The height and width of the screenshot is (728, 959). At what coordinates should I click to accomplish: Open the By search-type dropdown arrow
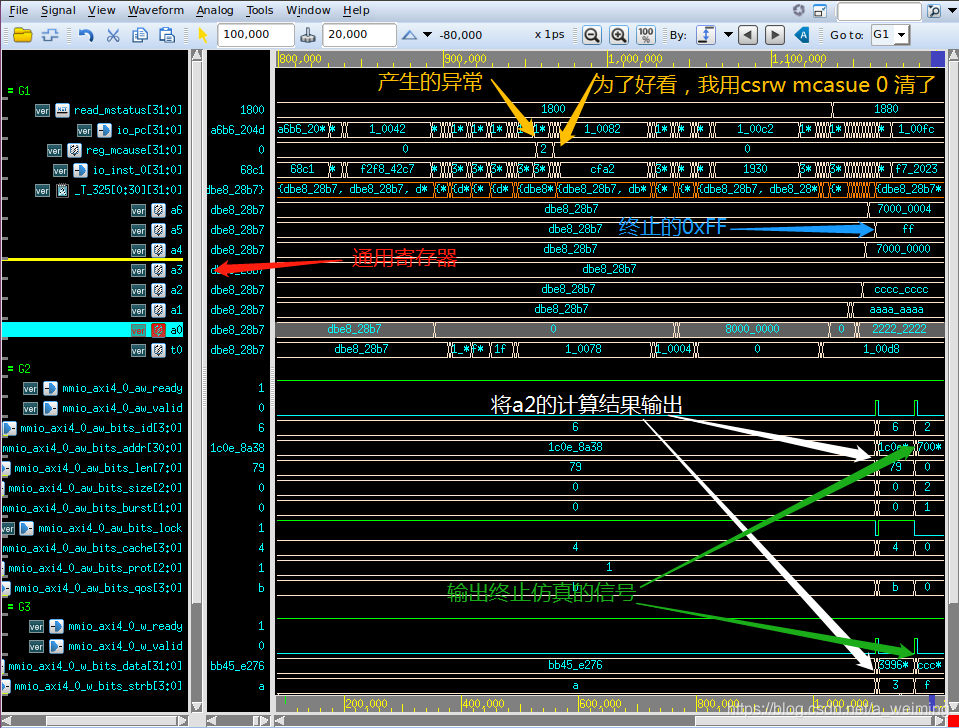click(x=728, y=35)
